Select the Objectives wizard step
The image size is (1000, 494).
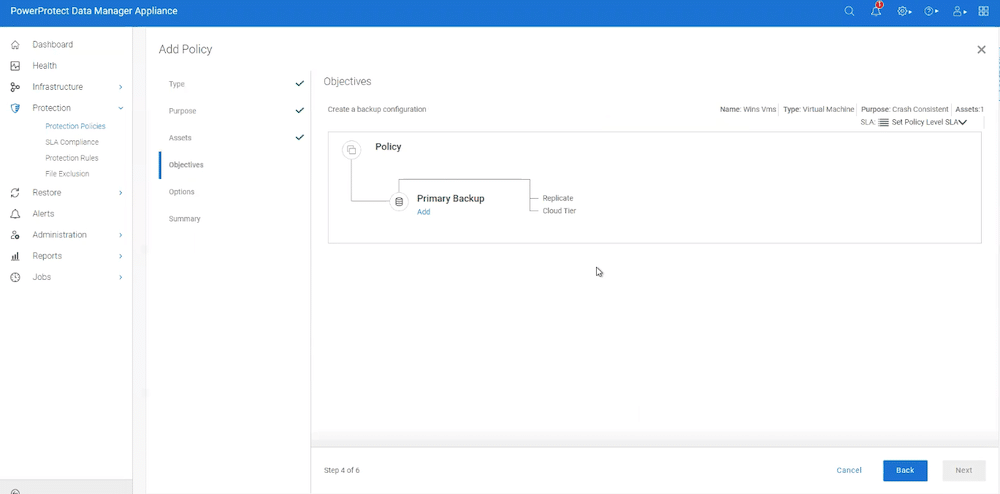pos(186,164)
